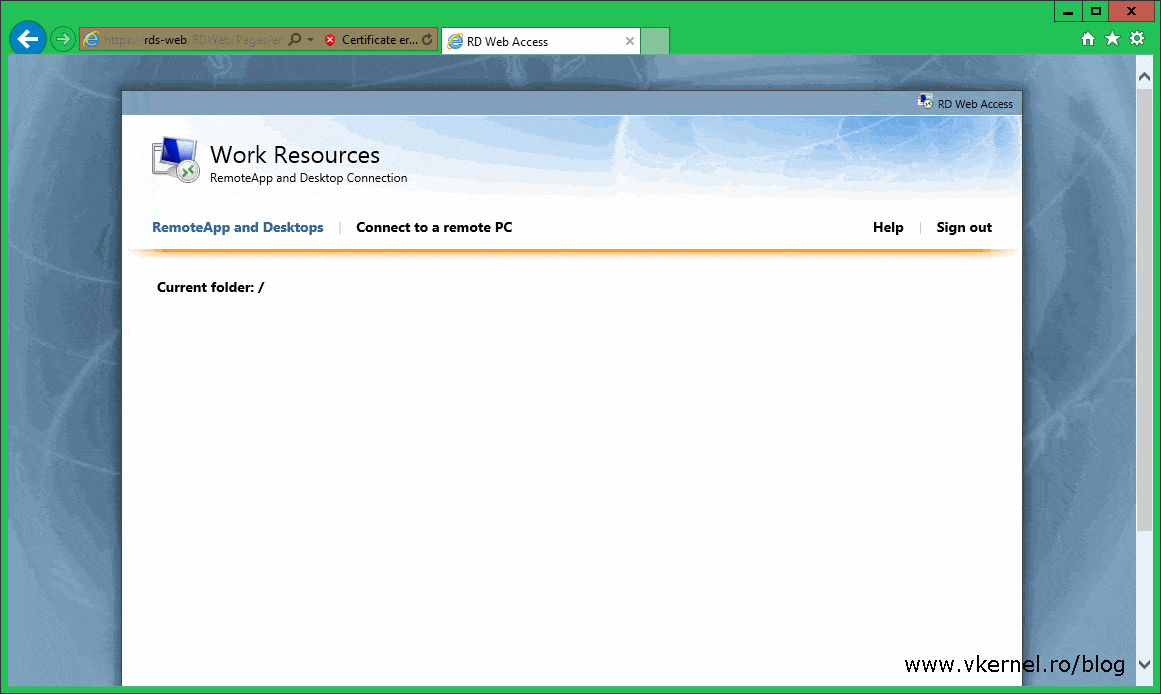The width and height of the screenshot is (1161, 694).
Task: Click the RD Web Access icon above the banner
Action: (x=925, y=101)
